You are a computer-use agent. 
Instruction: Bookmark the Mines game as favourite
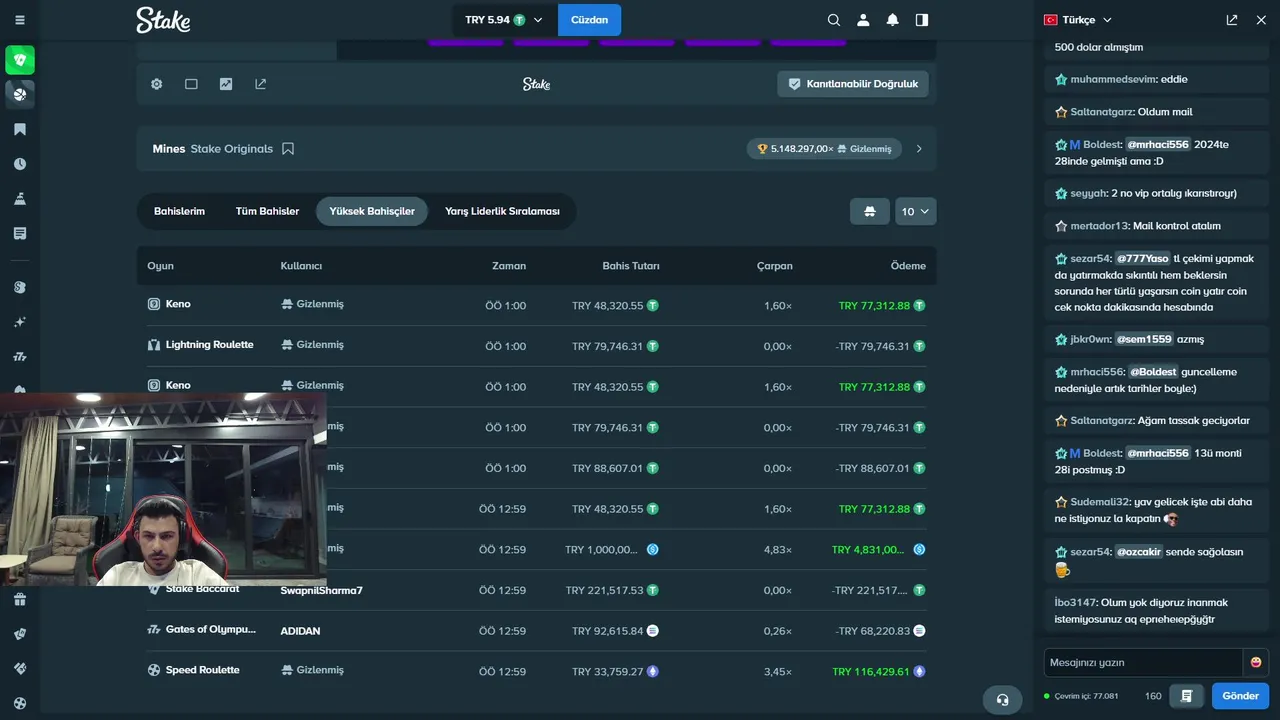pos(288,149)
